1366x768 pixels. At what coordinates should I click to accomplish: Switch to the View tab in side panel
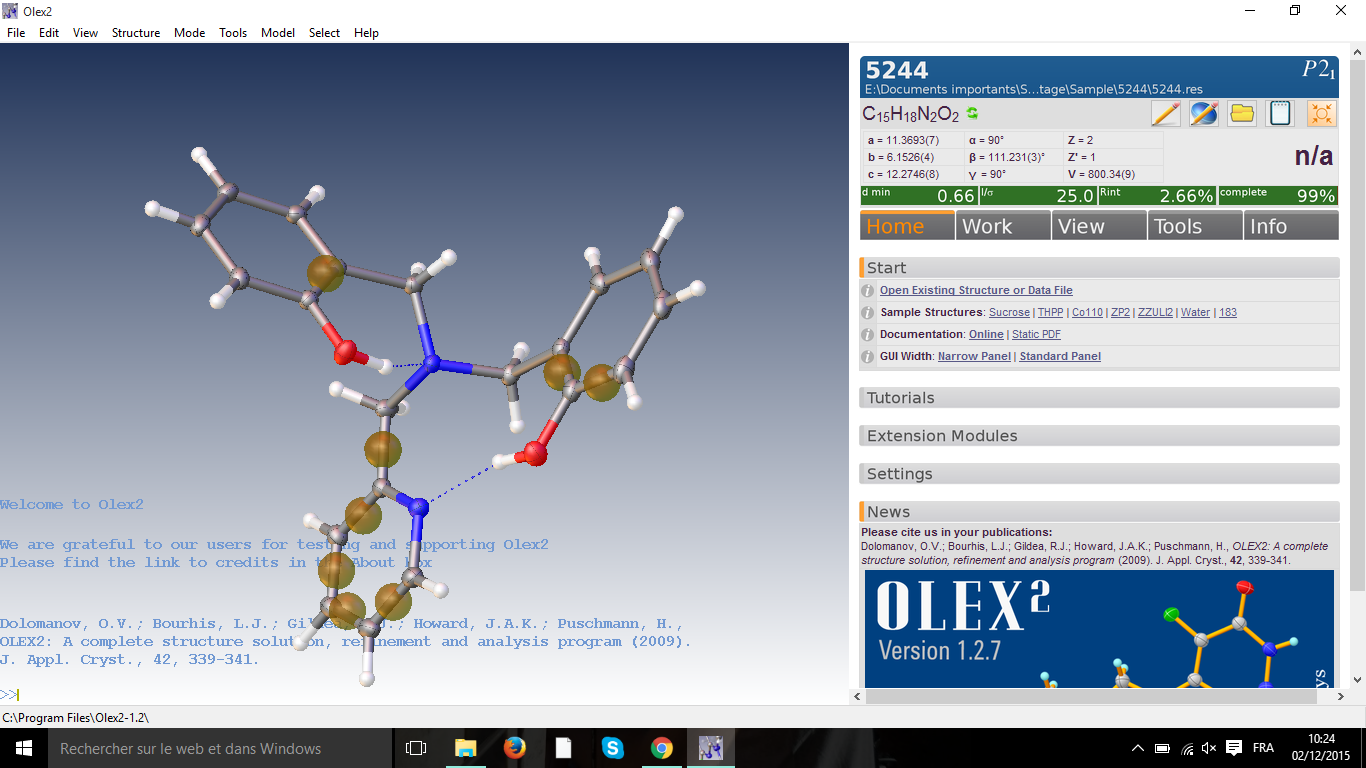point(1099,226)
